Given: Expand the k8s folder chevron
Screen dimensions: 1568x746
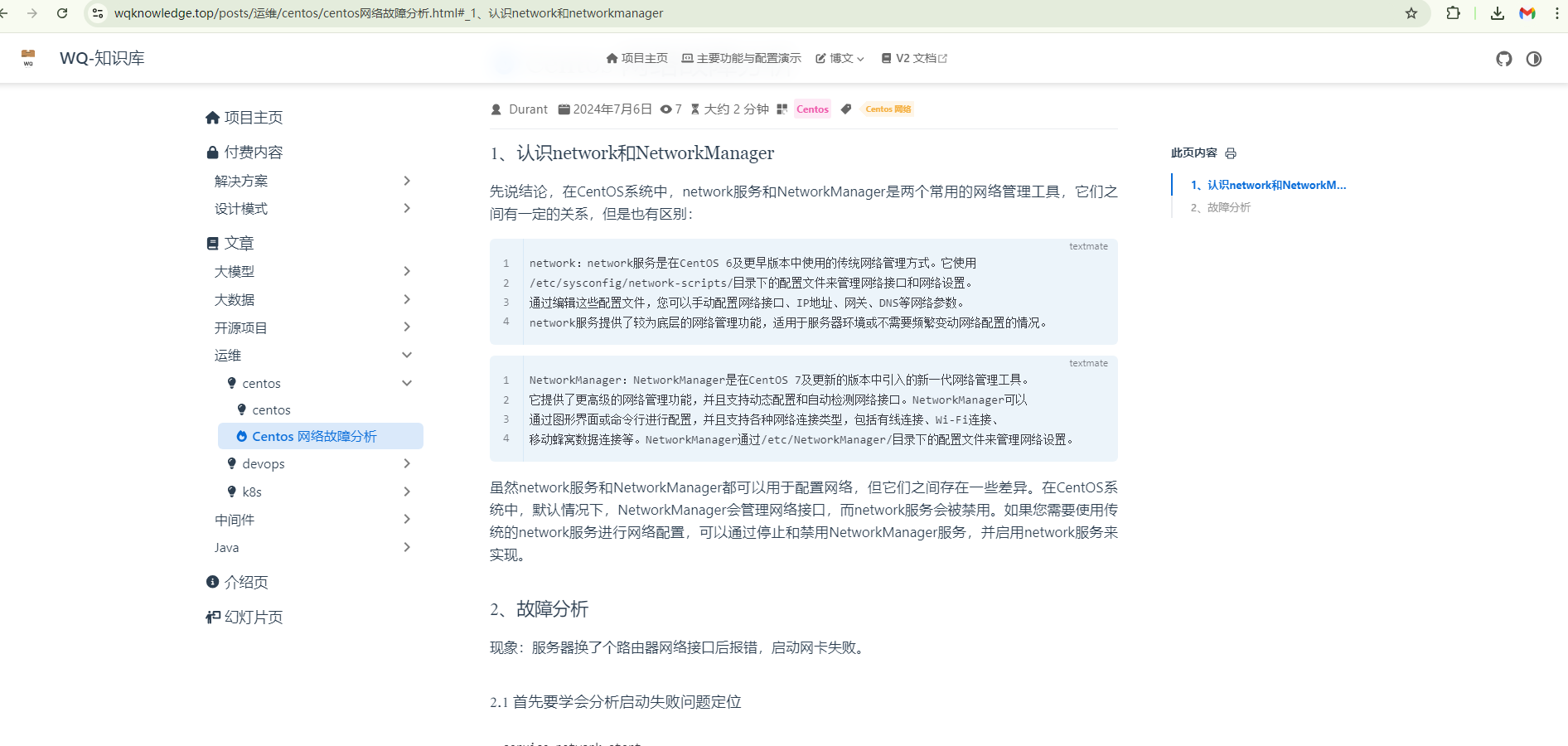Looking at the screenshot, I should click(x=407, y=492).
